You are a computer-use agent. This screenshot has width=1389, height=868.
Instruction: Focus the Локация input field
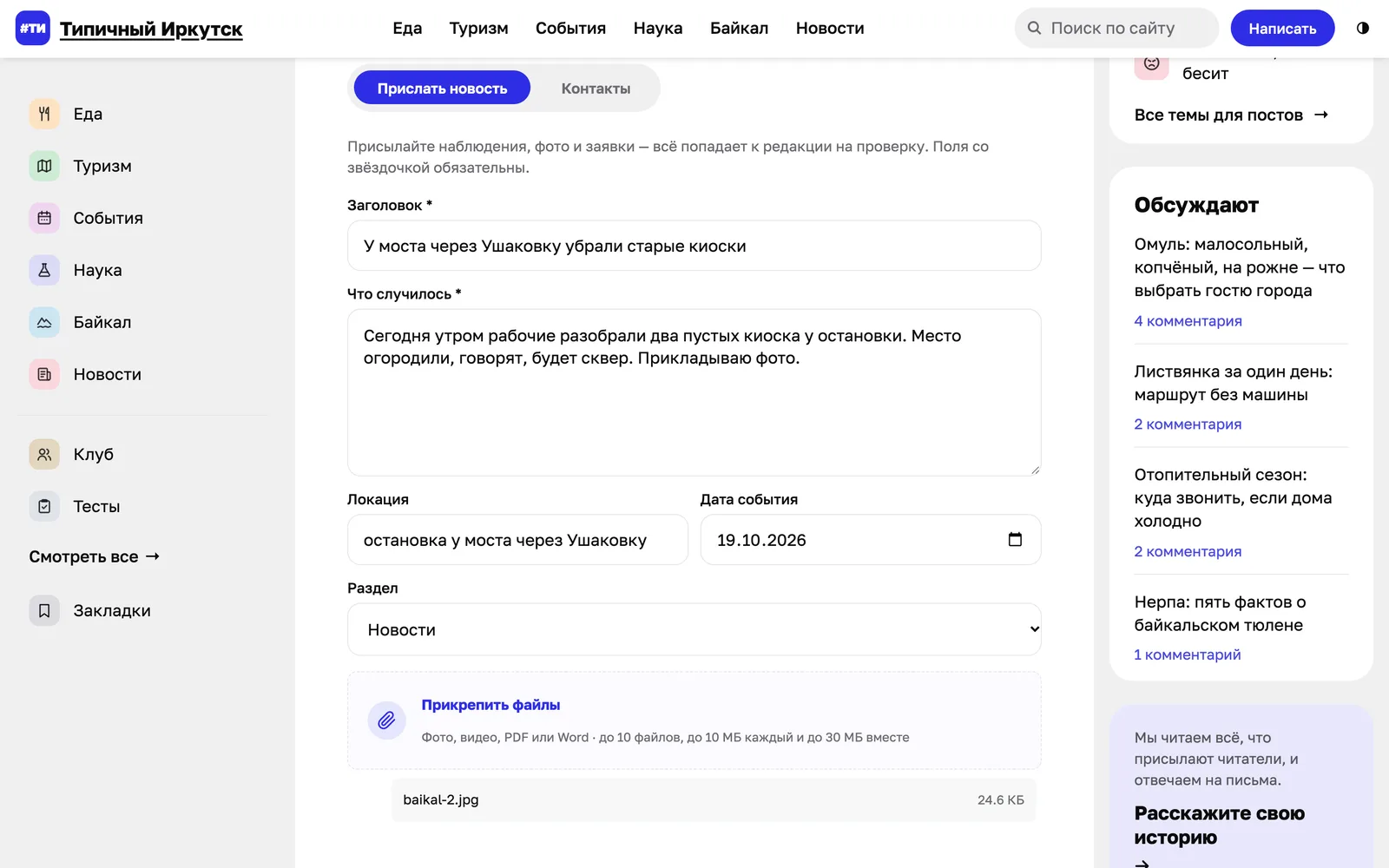(517, 540)
